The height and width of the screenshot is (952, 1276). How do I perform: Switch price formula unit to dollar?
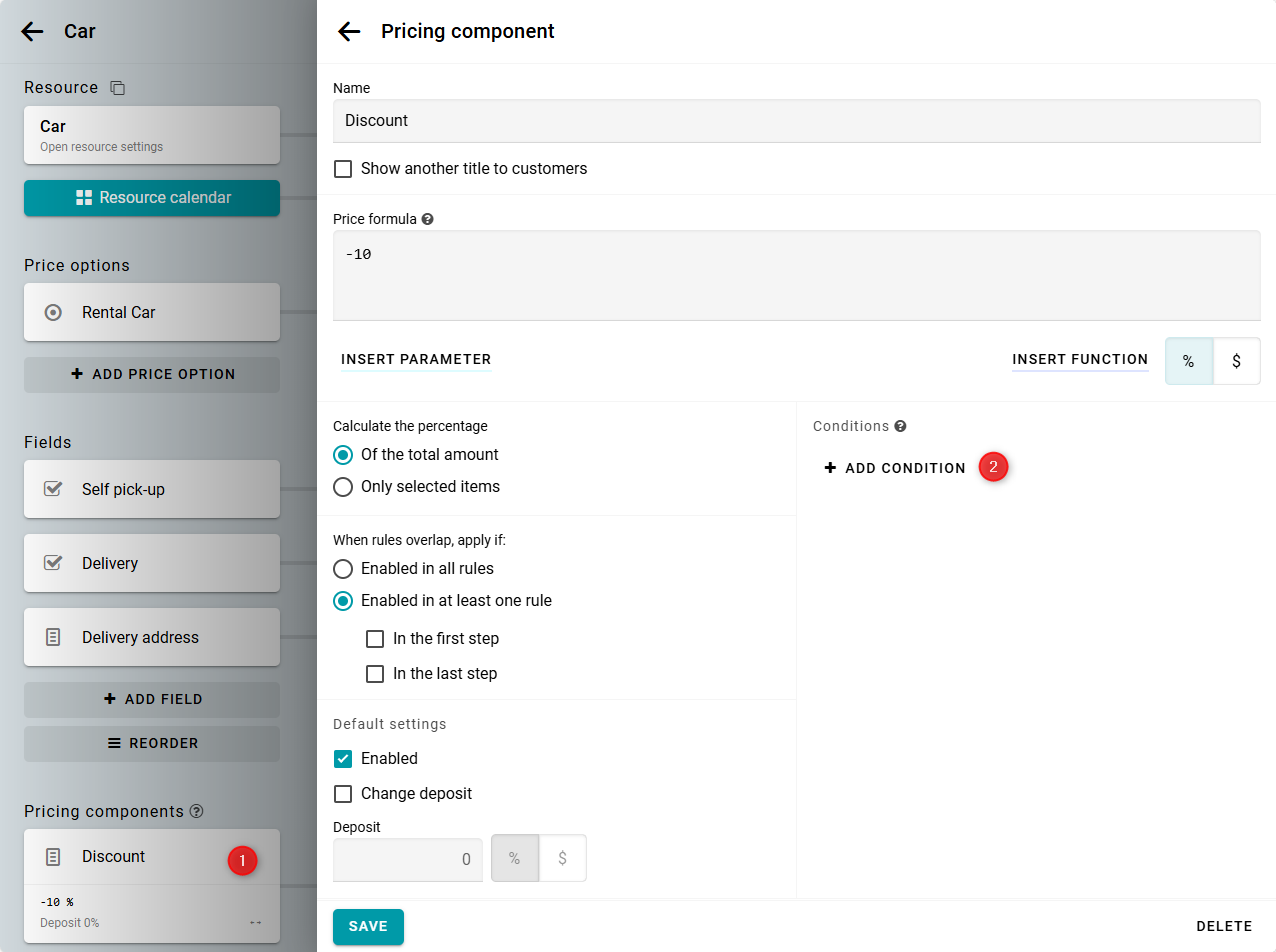[x=1236, y=361]
